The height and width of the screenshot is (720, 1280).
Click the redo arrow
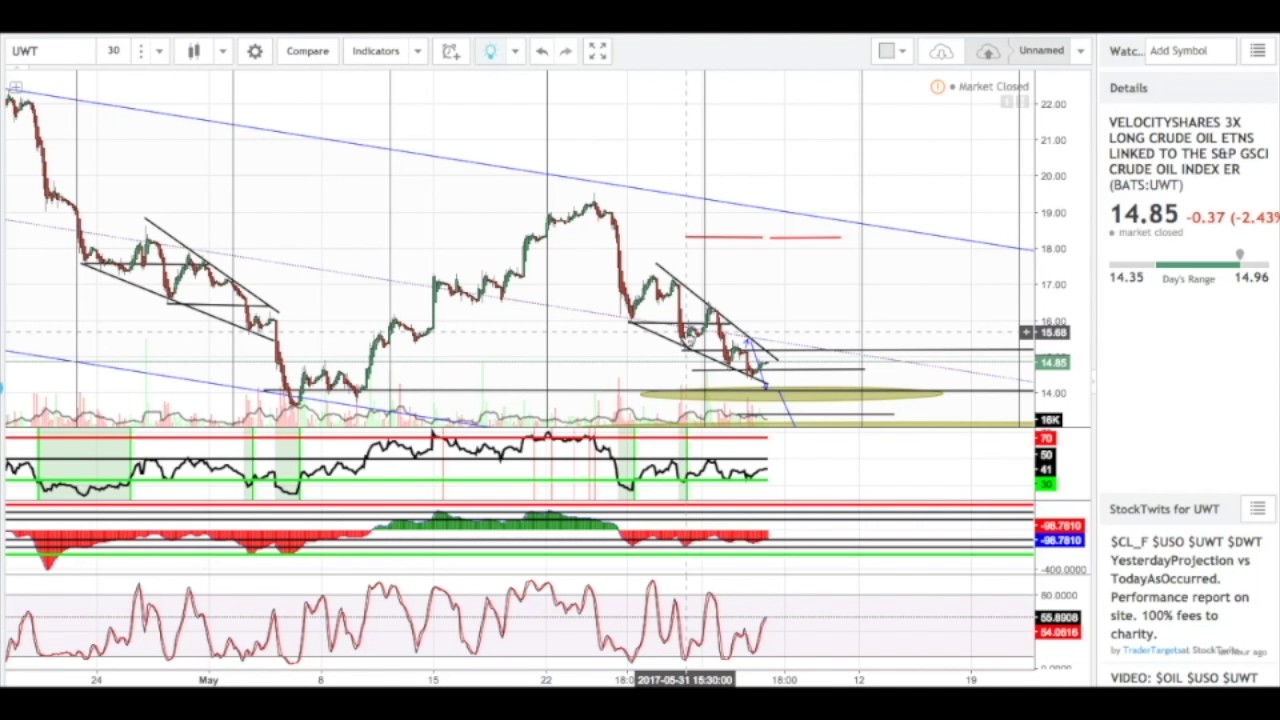tap(566, 51)
